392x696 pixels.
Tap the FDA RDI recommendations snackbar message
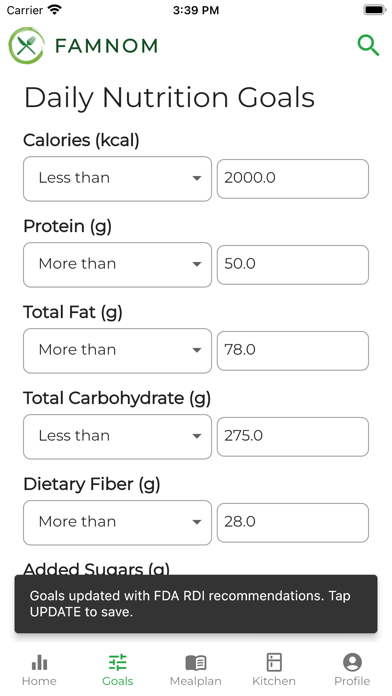[196, 604]
